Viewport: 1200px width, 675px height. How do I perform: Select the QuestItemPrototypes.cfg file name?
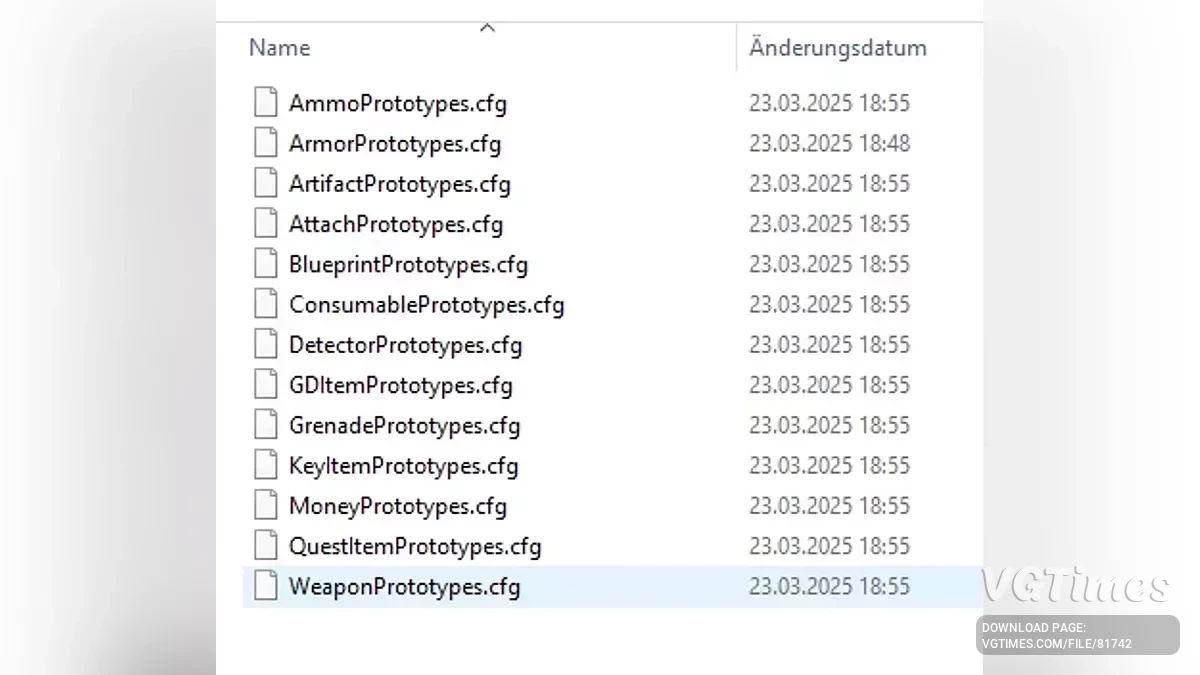[x=415, y=546]
